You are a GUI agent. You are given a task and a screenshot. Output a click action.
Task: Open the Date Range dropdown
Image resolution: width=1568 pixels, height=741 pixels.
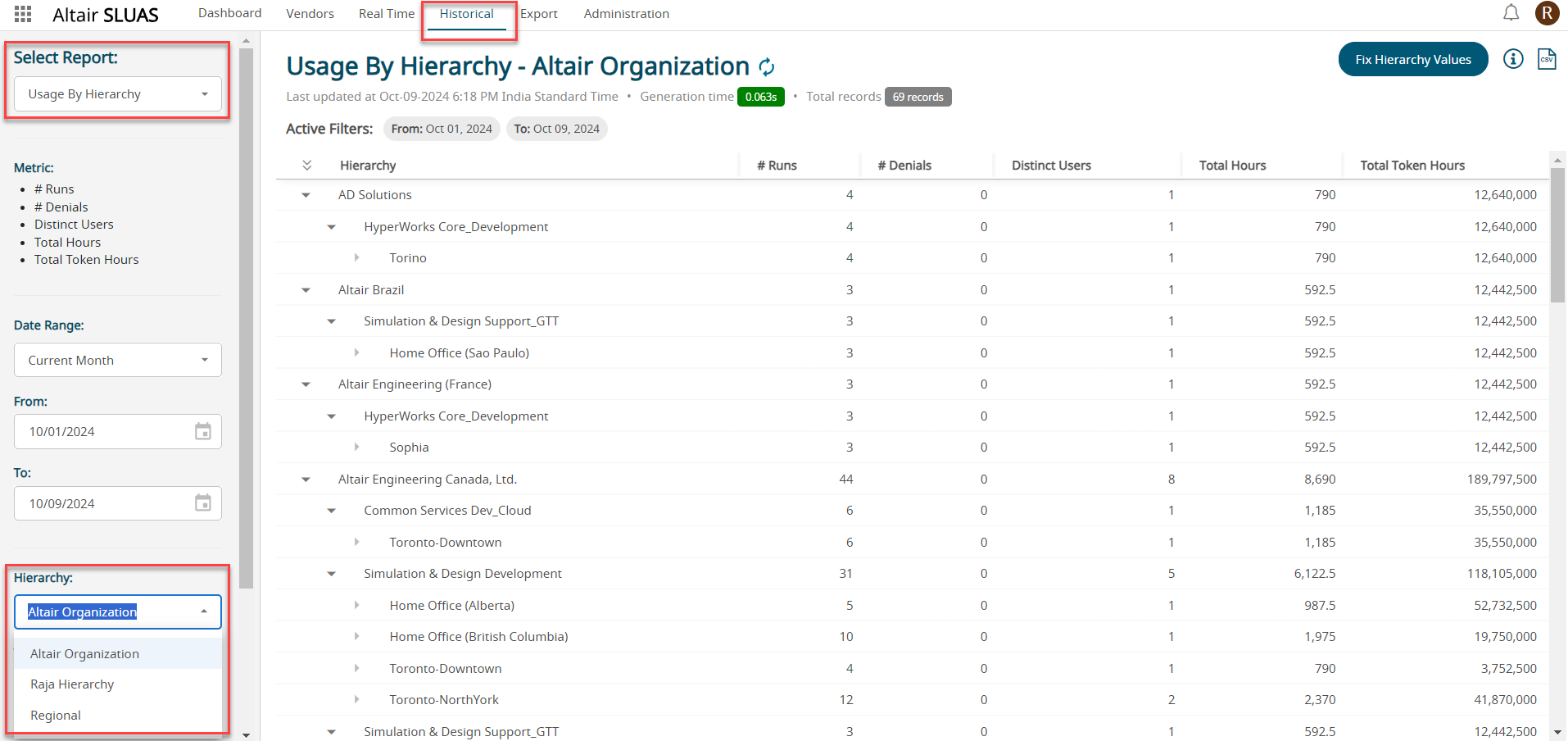118,360
